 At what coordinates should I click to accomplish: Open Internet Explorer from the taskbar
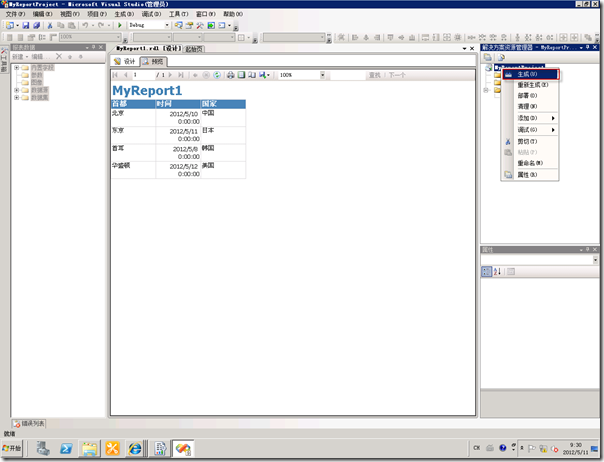pyautogui.click(x=133, y=449)
